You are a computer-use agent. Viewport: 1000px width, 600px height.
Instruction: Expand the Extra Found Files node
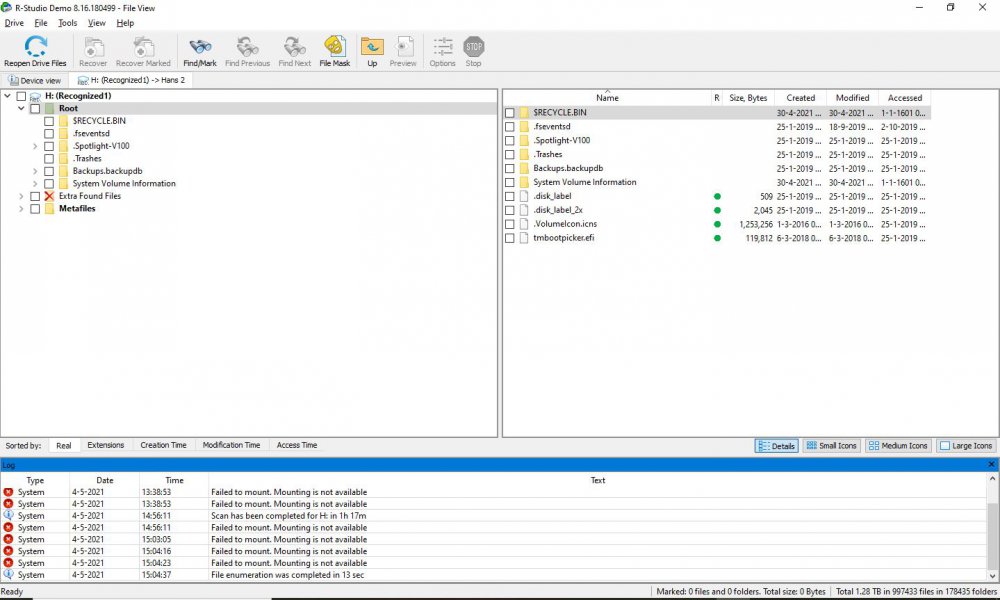(x=22, y=196)
